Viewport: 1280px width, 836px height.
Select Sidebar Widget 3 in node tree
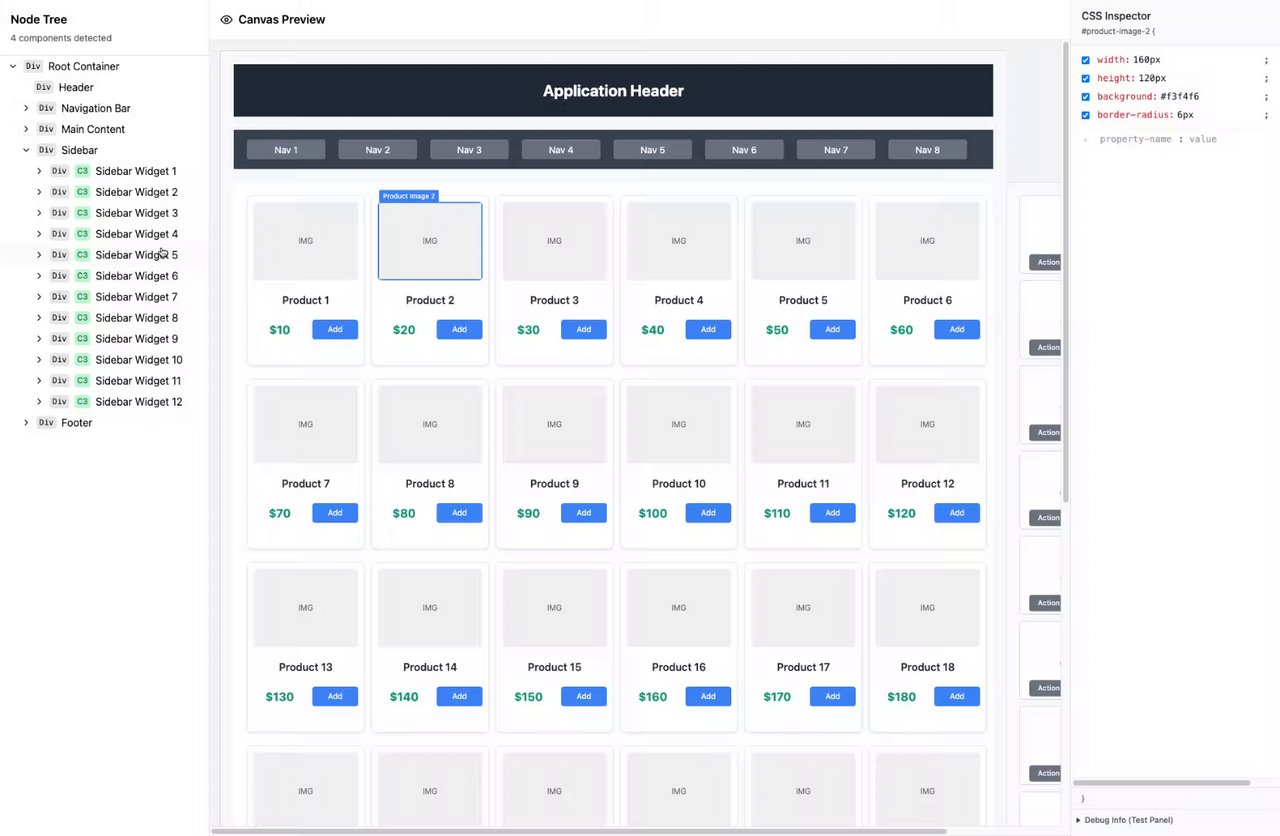137,214
